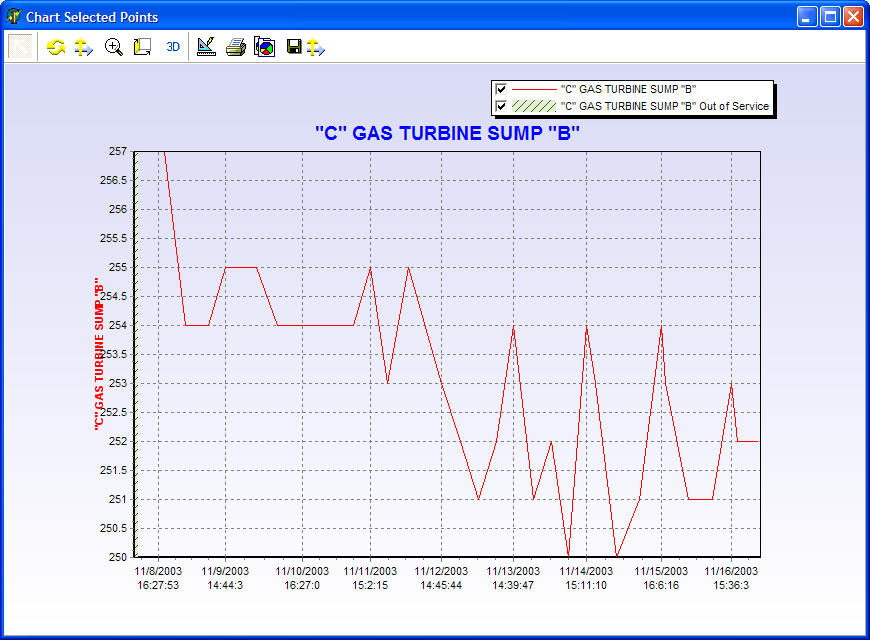This screenshot has width=870, height=640.
Task: Click the yellow page icon left of 3D
Action: (x=142, y=47)
